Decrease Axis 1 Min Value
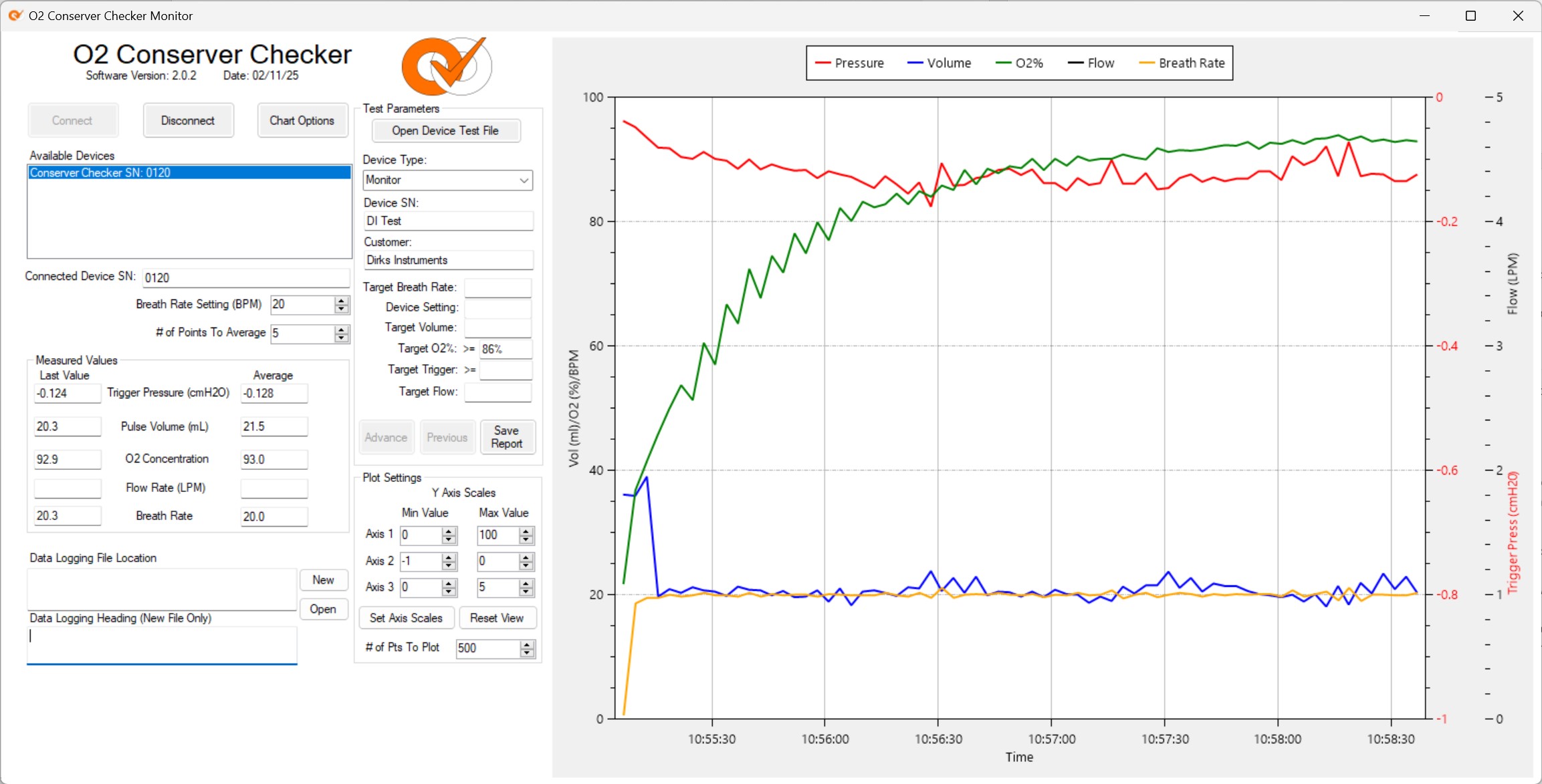The height and width of the screenshot is (784, 1542). [x=449, y=539]
